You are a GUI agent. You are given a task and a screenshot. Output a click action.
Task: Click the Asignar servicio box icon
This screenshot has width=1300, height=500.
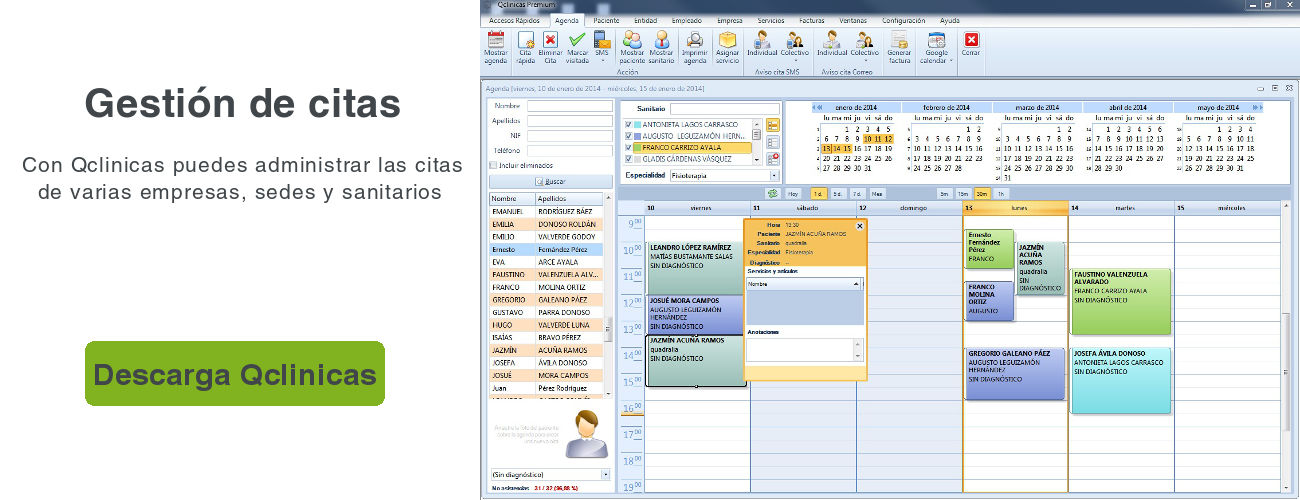point(727,47)
